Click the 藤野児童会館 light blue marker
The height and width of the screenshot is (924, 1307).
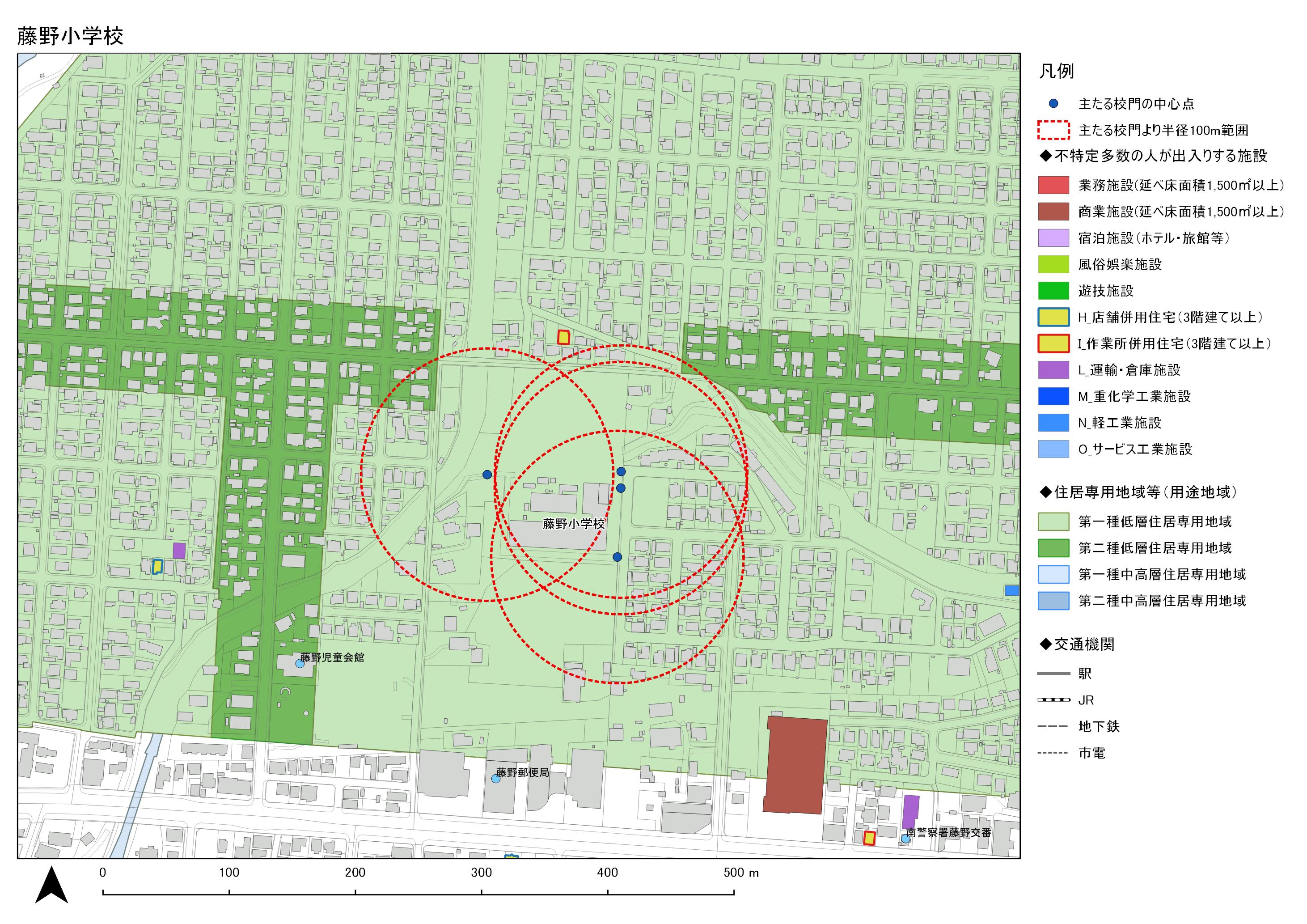[x=300, y=663]
